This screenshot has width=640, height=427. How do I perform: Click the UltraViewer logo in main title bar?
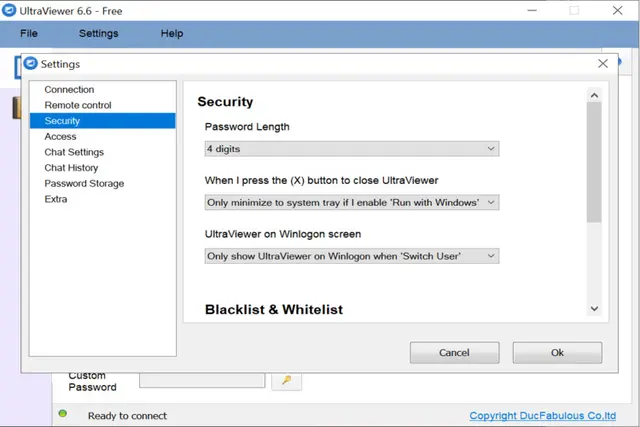(9, 10)
